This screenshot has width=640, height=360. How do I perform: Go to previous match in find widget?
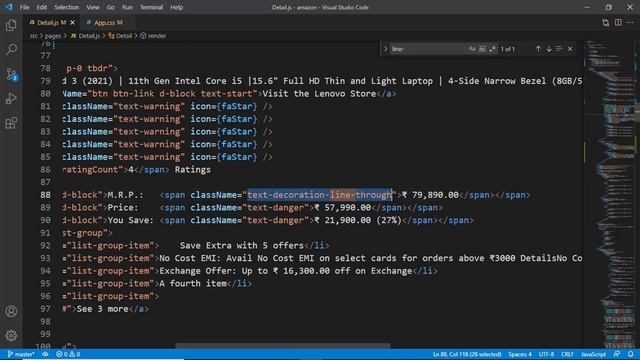coord(538,49)
